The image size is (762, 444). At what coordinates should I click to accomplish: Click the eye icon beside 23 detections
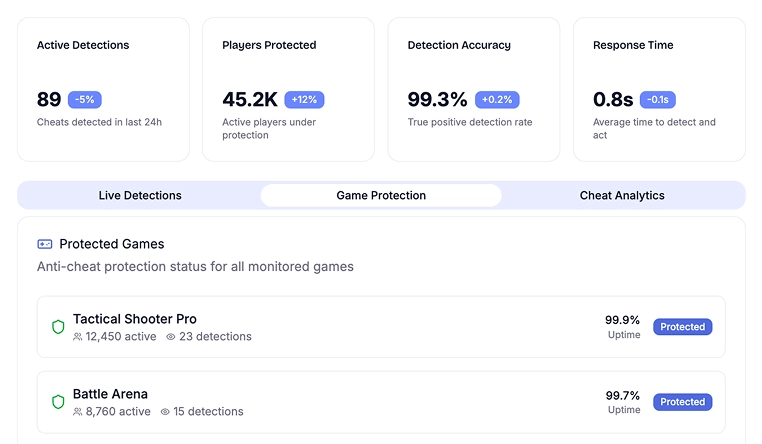pyautogui.click(x=171, y=337)
